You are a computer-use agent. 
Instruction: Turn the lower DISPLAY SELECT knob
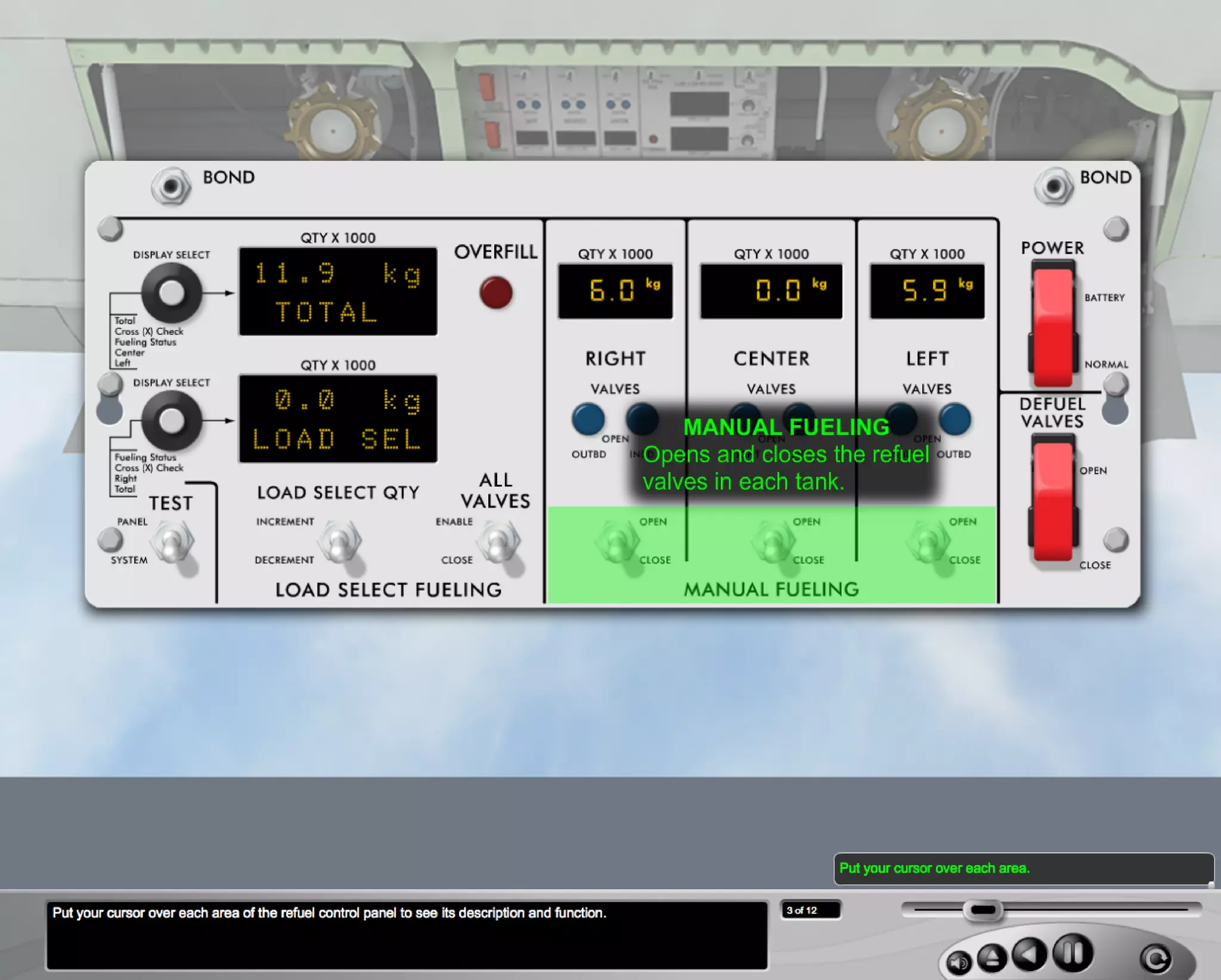(x=171, y=421)
